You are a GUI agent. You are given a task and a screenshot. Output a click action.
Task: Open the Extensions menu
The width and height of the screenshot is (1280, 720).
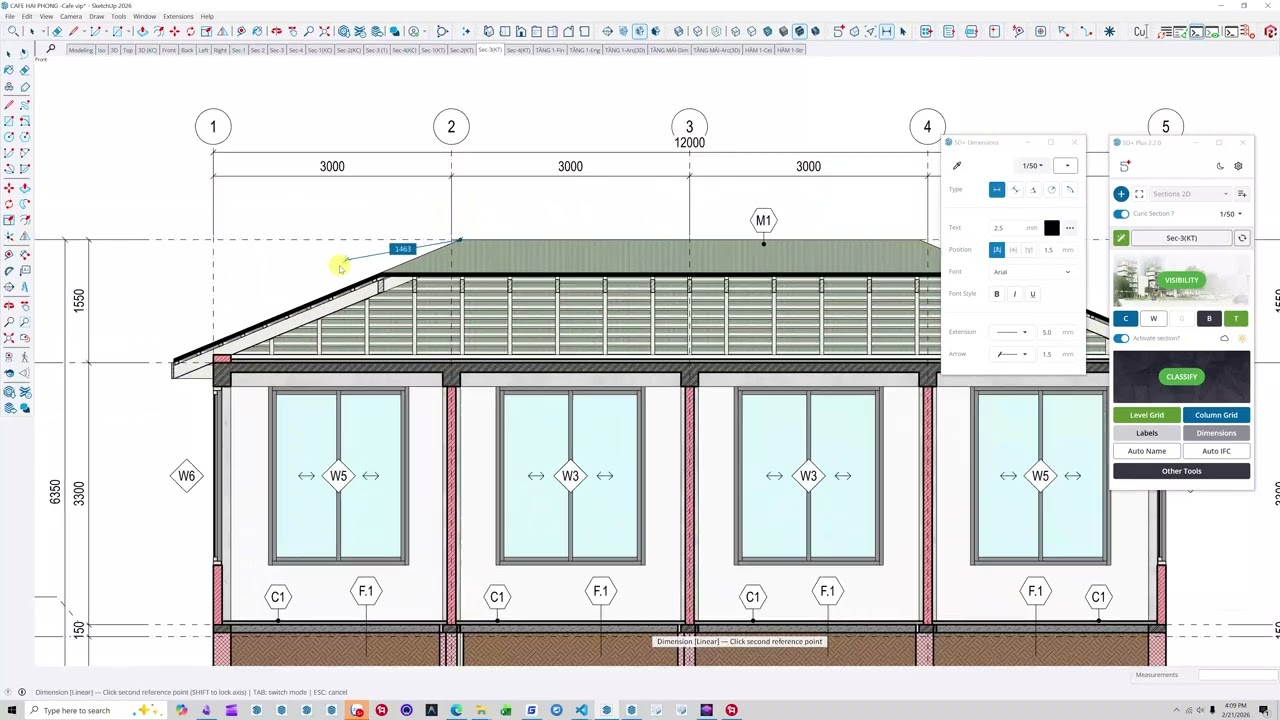(178, 17)
